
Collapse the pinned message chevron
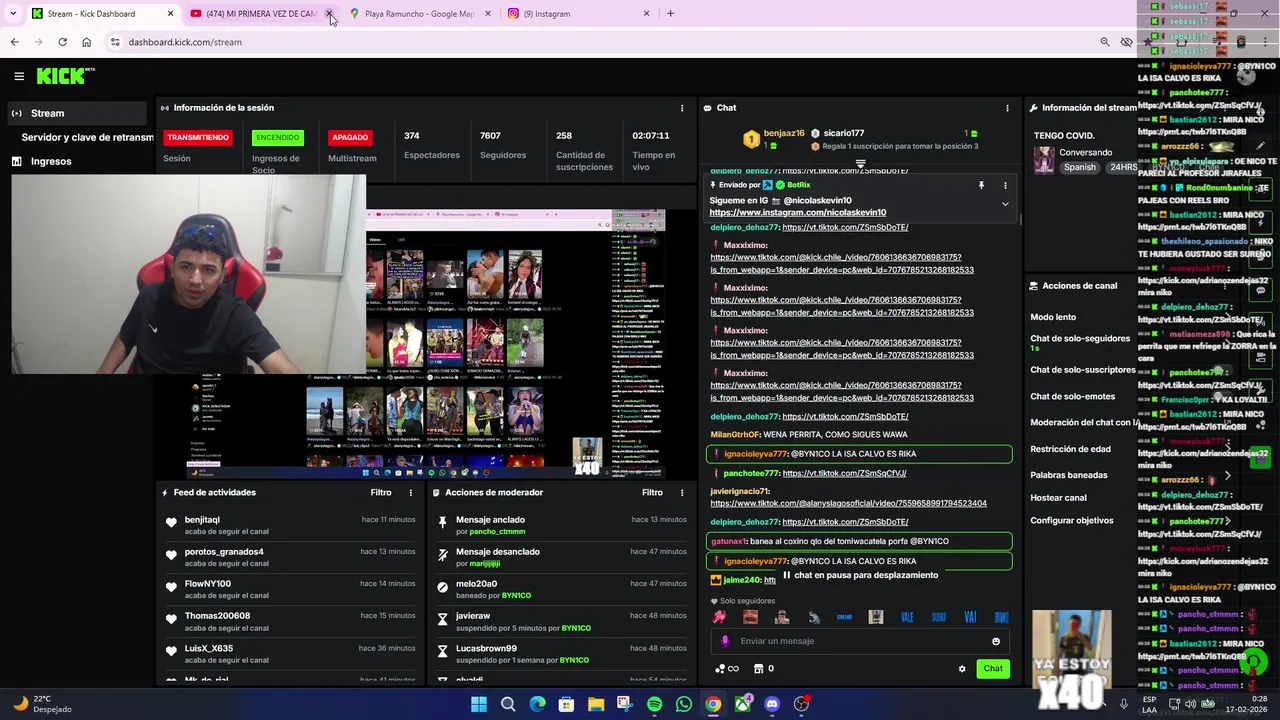pos(1005,204)
